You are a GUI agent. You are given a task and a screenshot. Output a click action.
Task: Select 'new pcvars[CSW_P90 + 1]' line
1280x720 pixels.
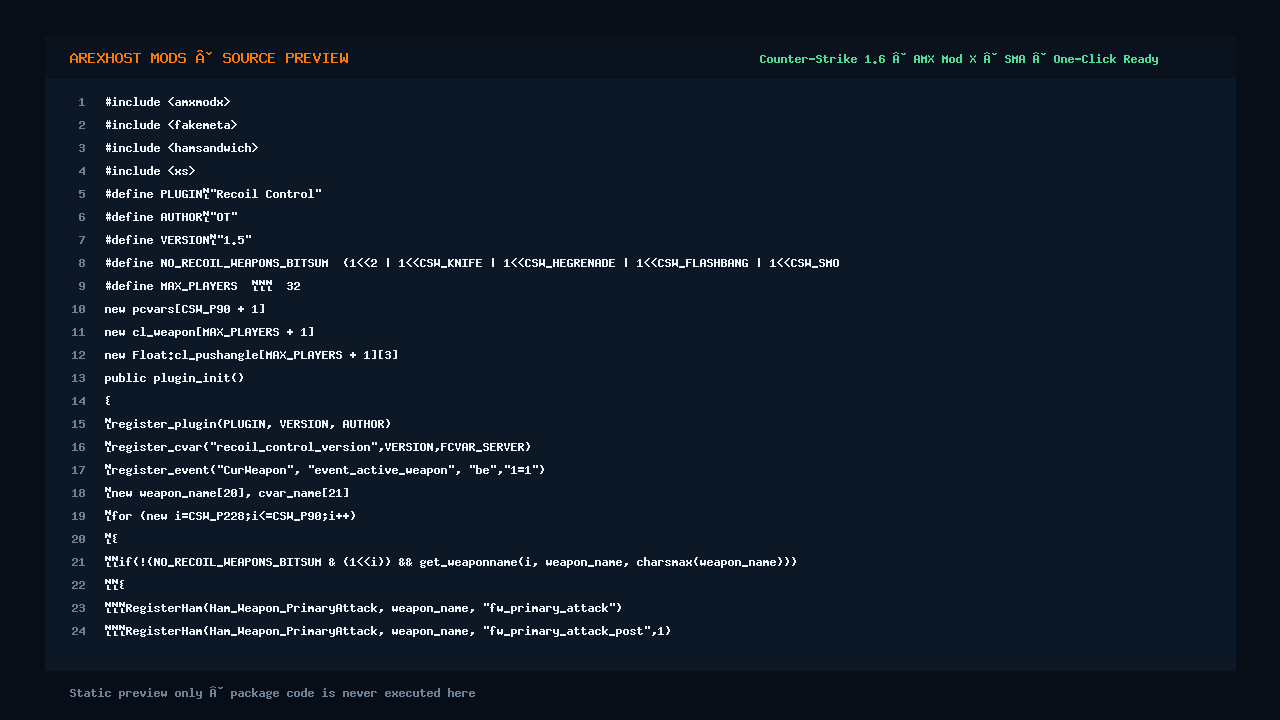coord(185,309)
